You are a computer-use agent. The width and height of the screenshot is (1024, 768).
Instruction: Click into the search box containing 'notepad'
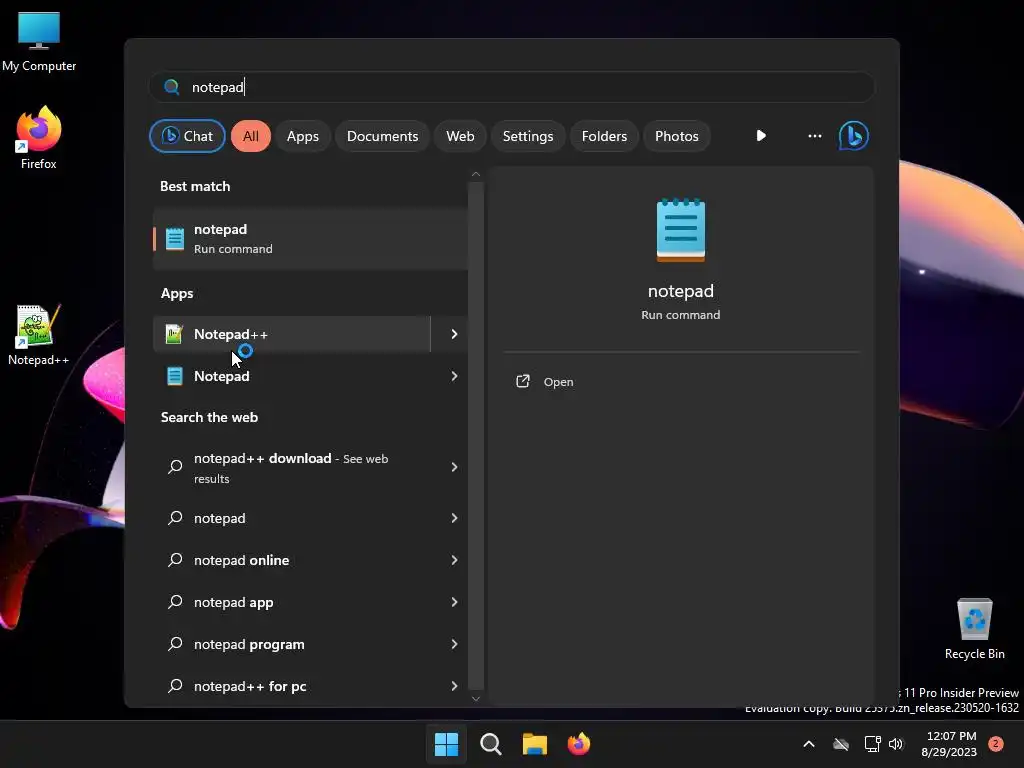coord(512,87)
